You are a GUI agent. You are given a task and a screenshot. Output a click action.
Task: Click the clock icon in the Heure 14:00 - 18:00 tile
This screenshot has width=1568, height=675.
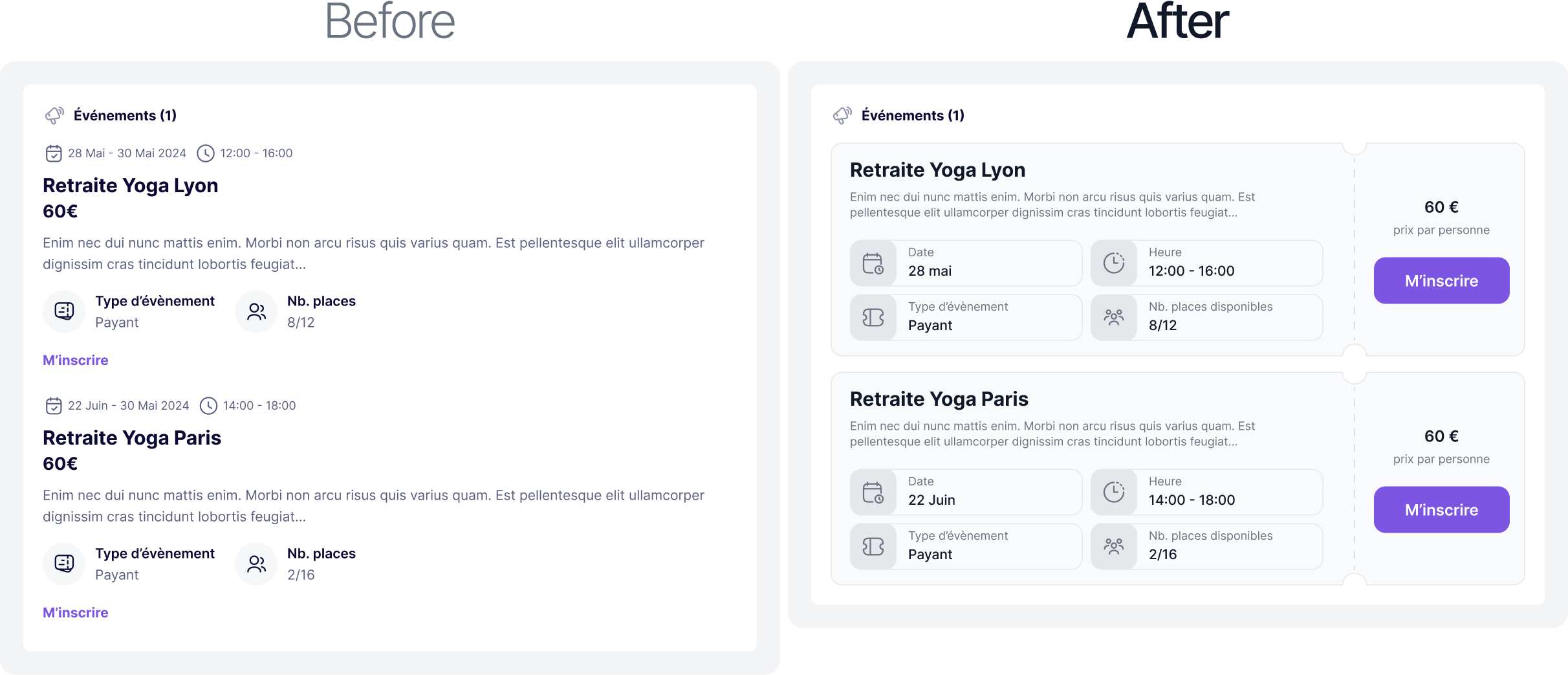(1113, 492)
